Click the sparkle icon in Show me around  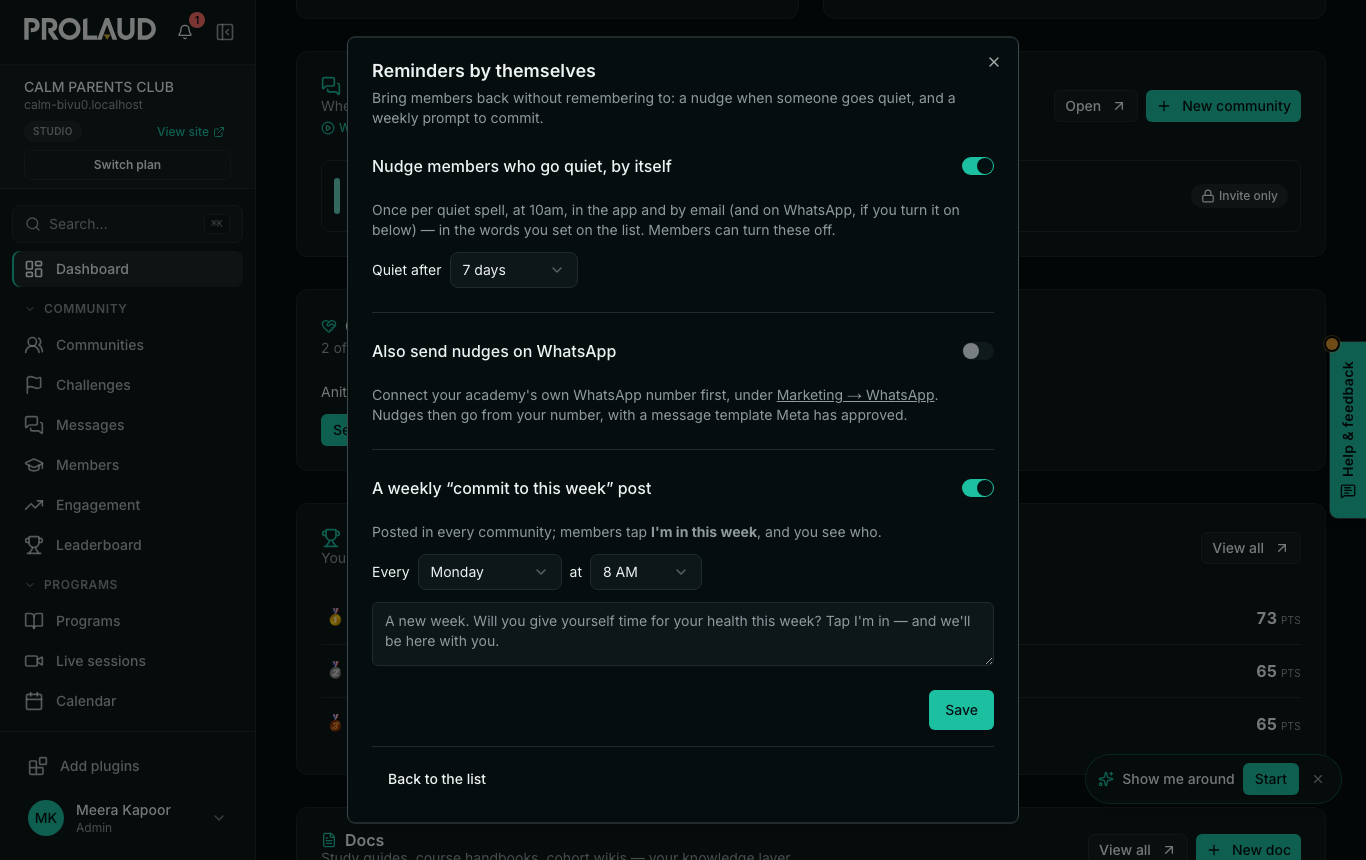pyautogui.click(x=1106, y=779)
